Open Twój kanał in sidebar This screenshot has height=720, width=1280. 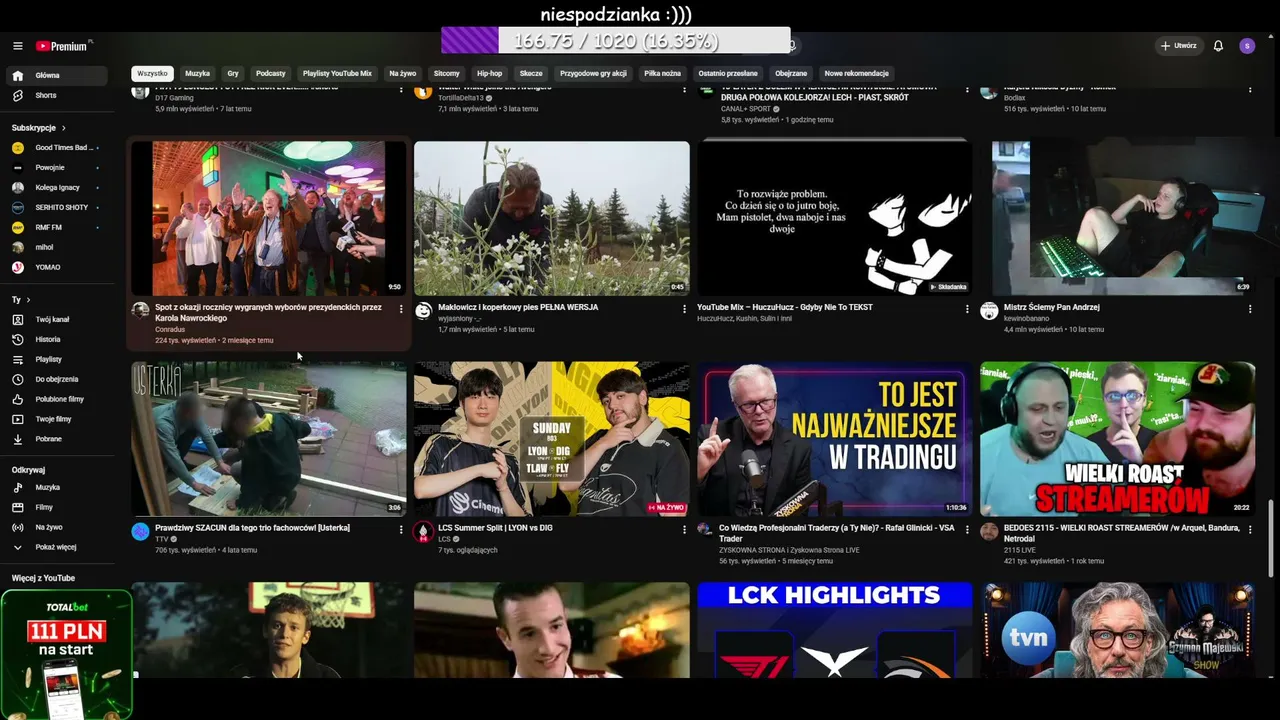55,320
